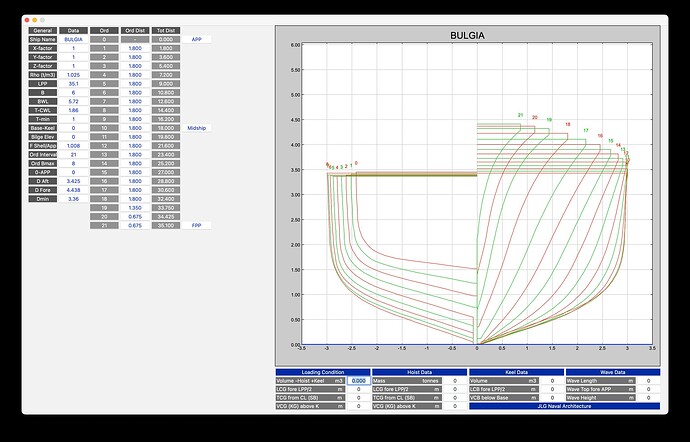Select the Hoist Data Mass value field

click(457, 381)
